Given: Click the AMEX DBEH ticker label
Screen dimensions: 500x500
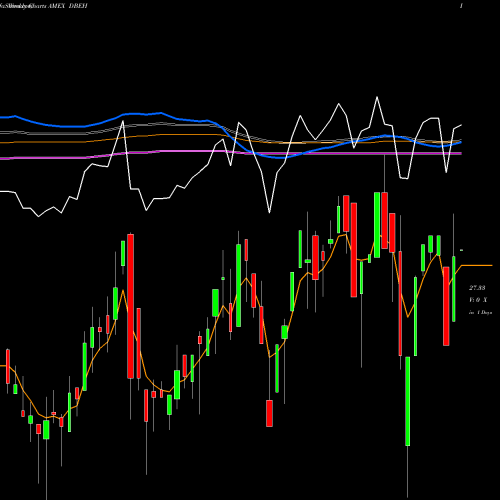Looking at the screenshot, I should click(68, 6).
